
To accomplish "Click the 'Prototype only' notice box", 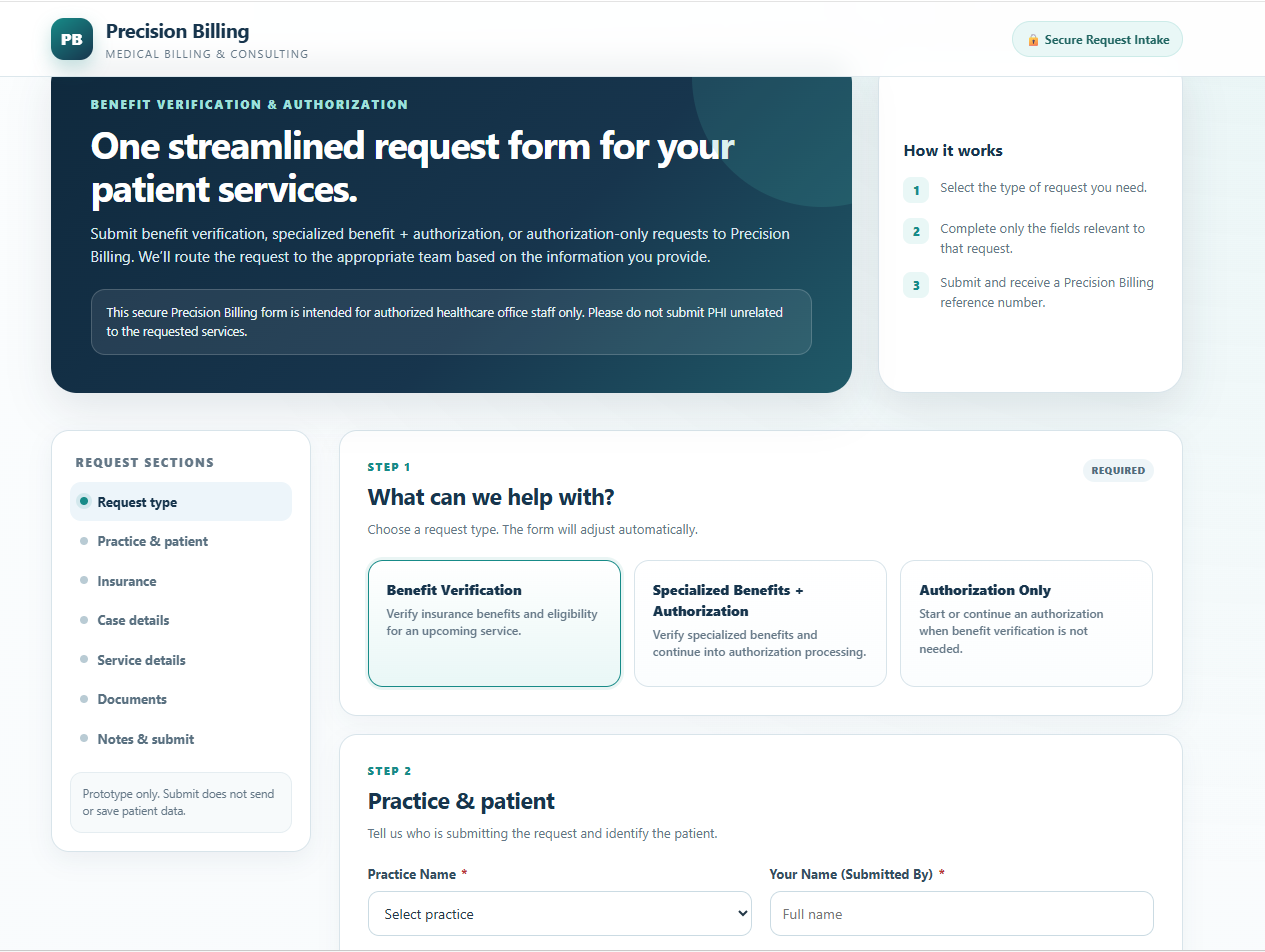I will coord(181,802).
